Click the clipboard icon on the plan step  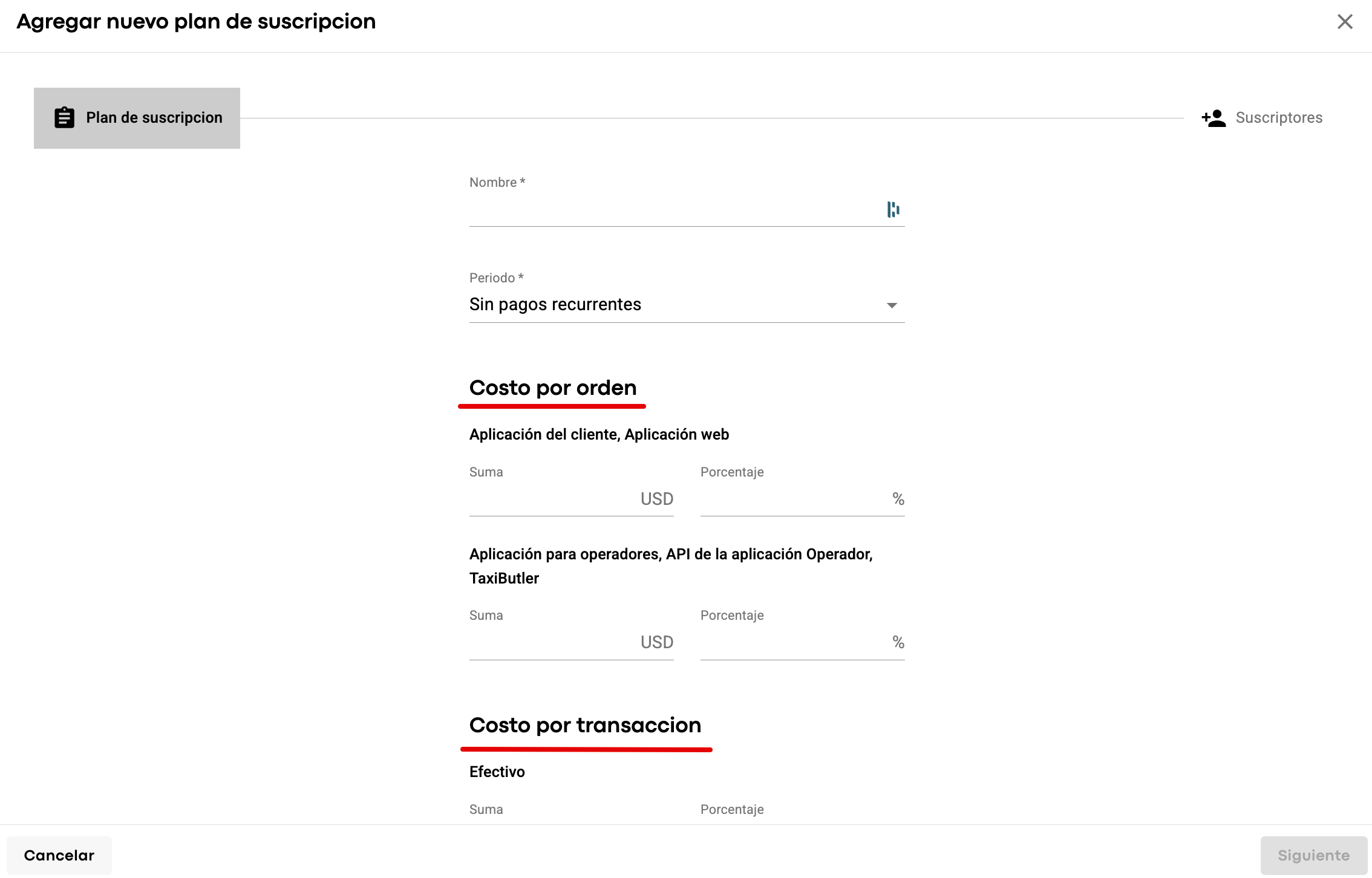[64, 117]
